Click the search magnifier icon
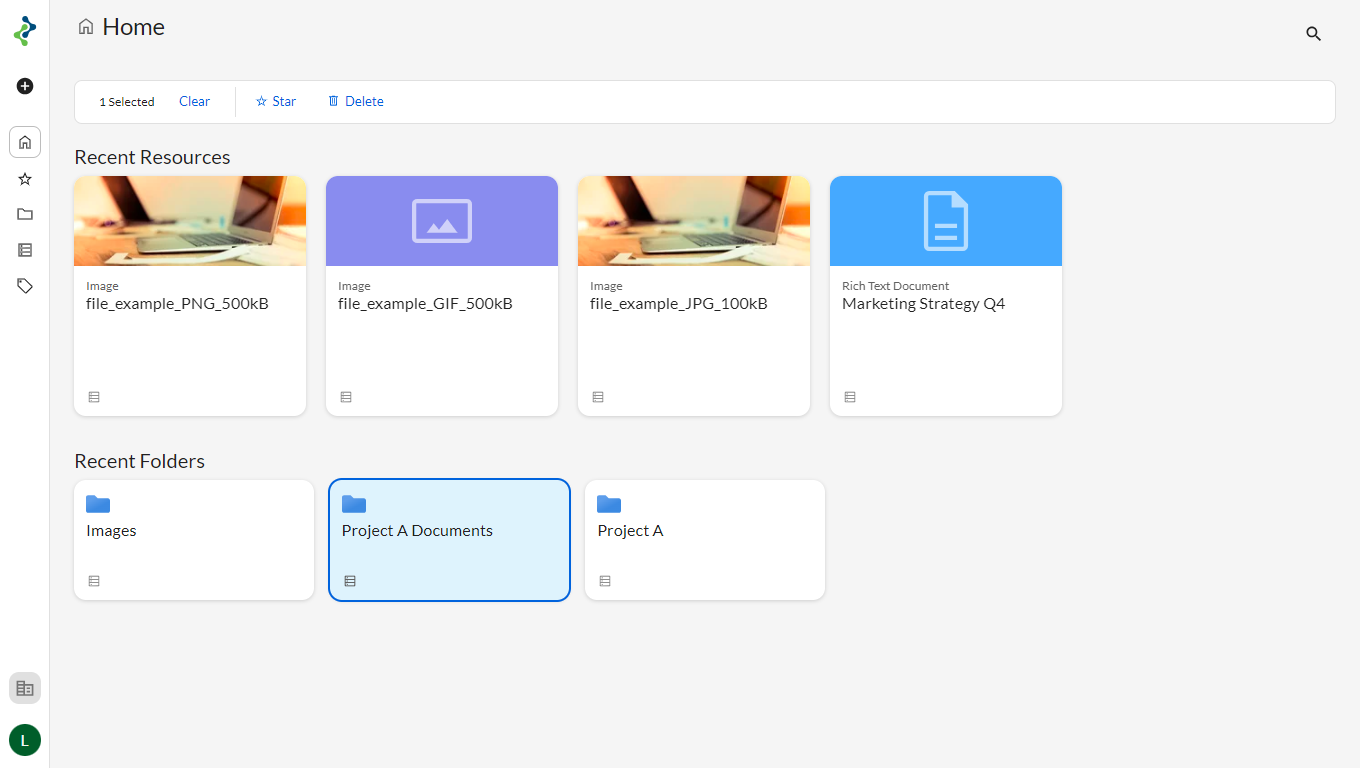1360x768 pixels. point(1313,34)
